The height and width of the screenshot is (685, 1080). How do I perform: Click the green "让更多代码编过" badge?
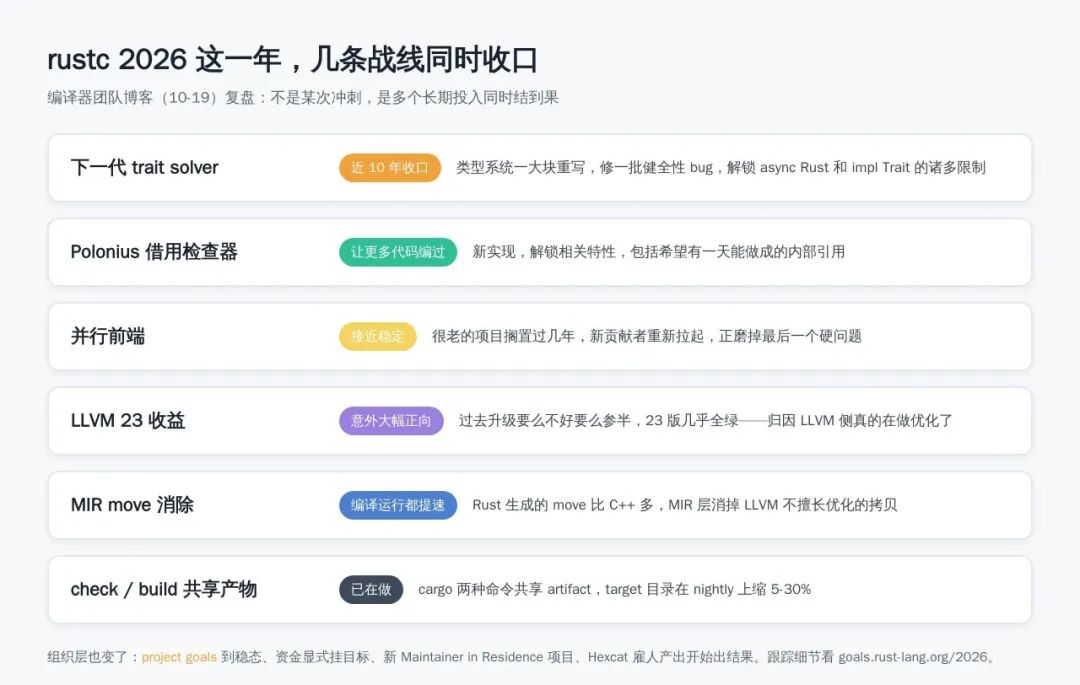click(x=398, y=252)
